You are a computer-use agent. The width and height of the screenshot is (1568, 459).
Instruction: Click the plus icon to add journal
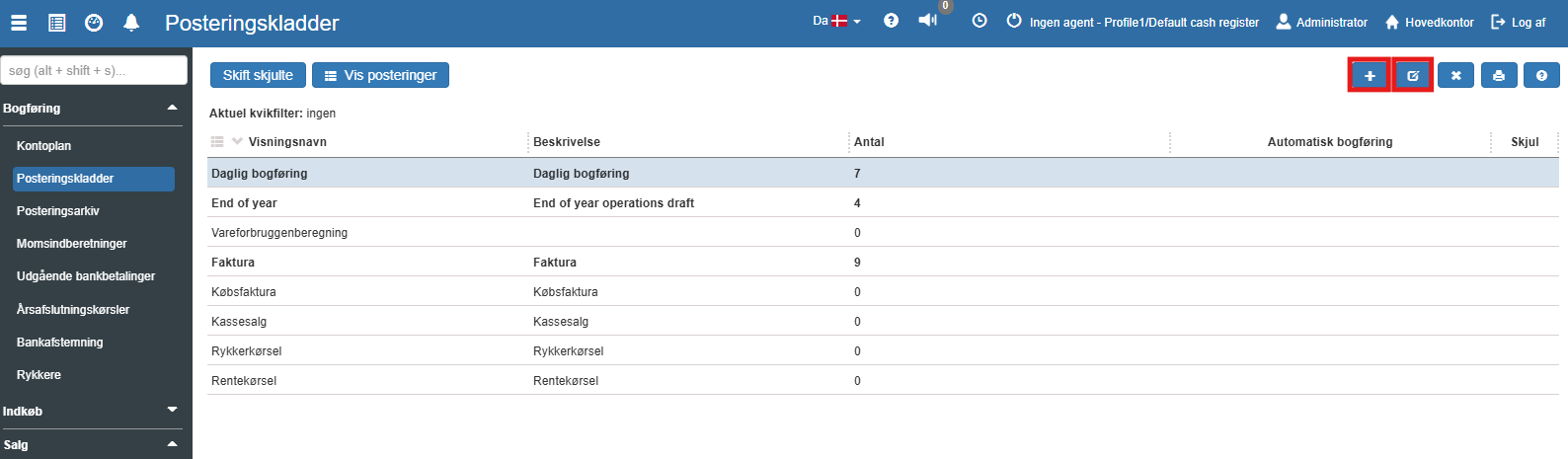click(x=1370, y=76)
